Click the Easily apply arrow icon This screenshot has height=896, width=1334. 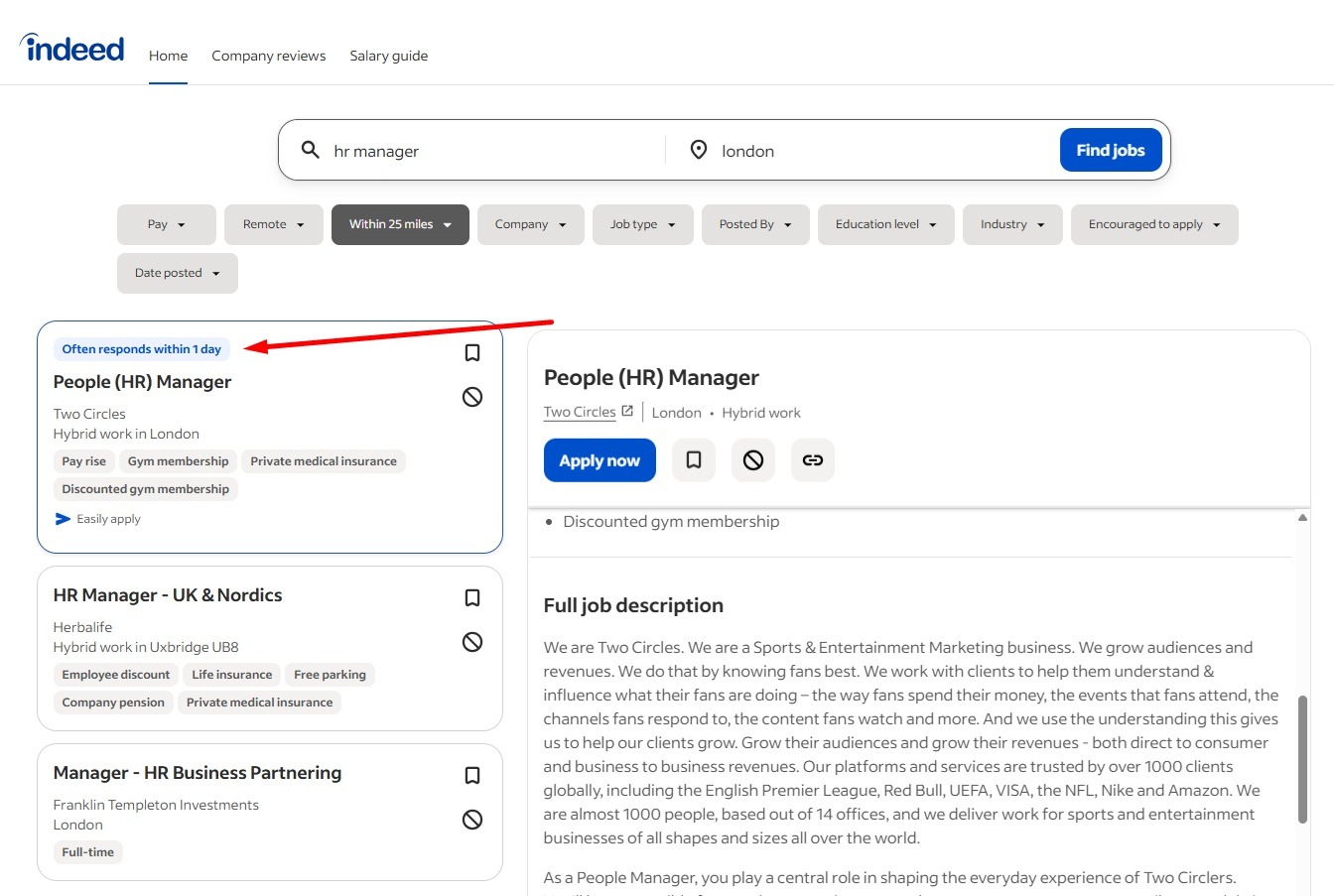click(63, 519)
